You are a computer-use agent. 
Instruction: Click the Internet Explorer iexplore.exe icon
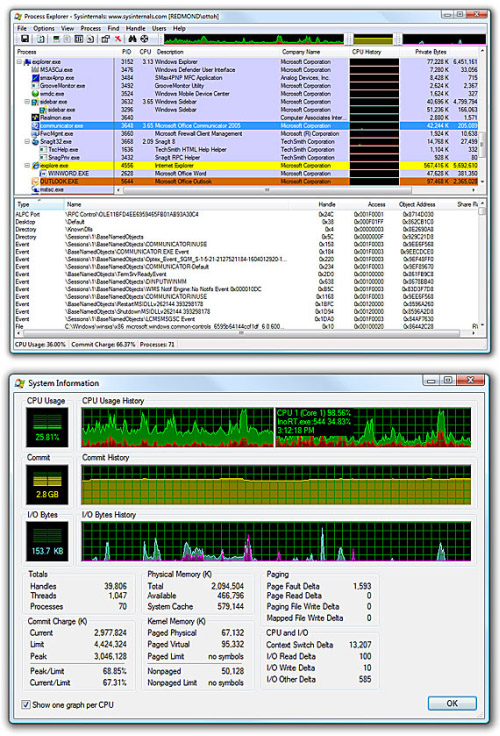(35, 166)
